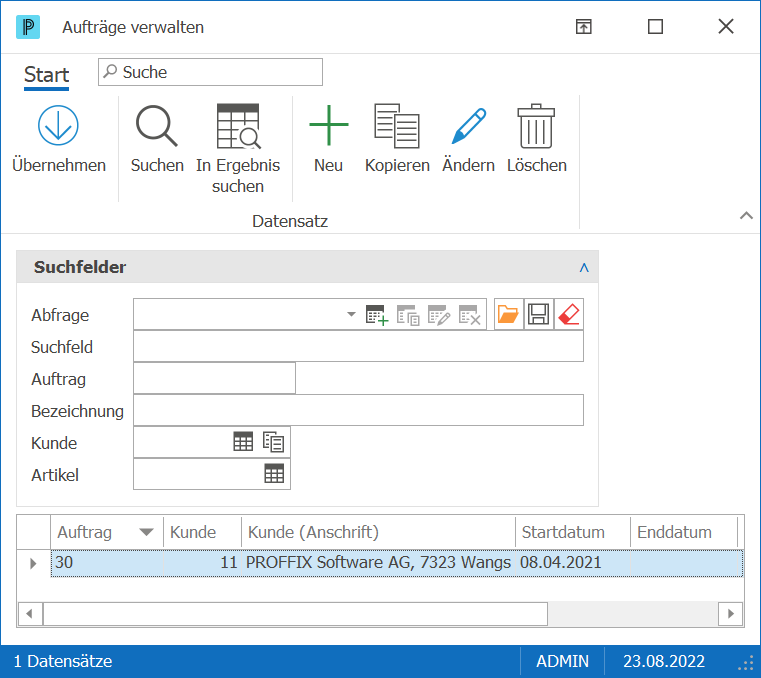Click the horizontal scrollbar thumb
The width and height of the screenshot is (761, 678).
click(295, 614)
